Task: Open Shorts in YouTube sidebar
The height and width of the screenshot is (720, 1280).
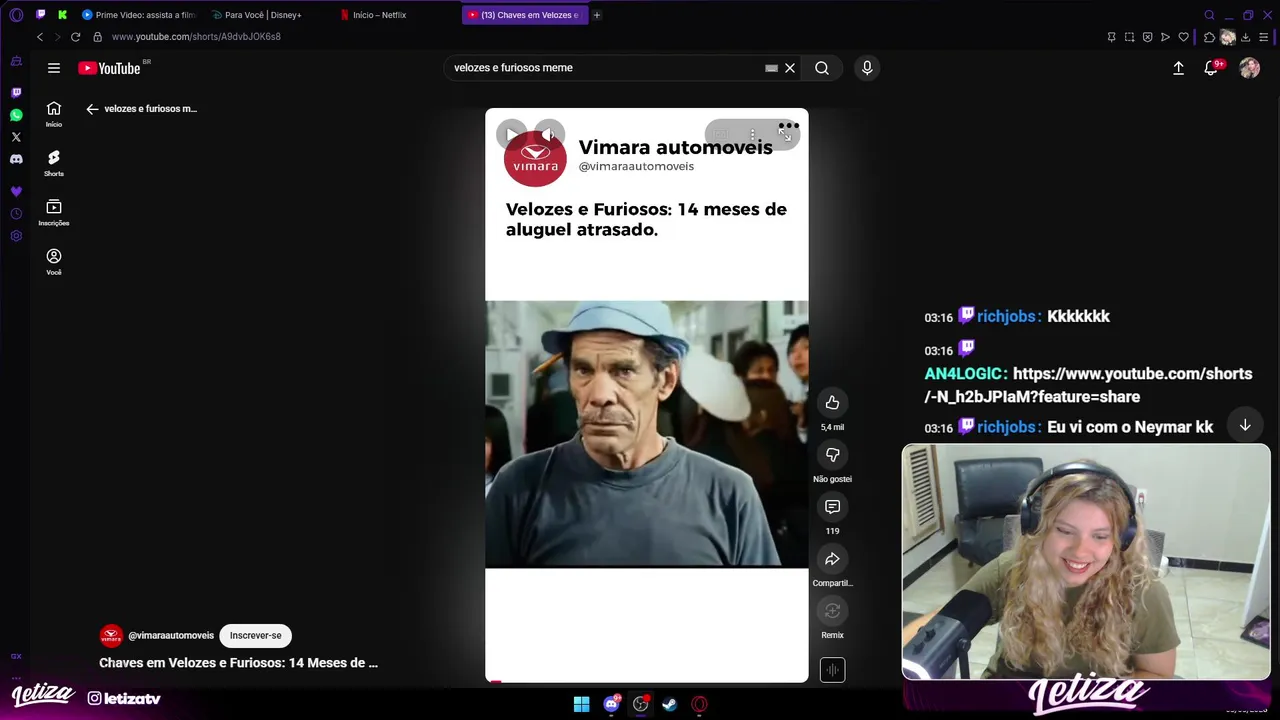Action: (x=54, y=163)
